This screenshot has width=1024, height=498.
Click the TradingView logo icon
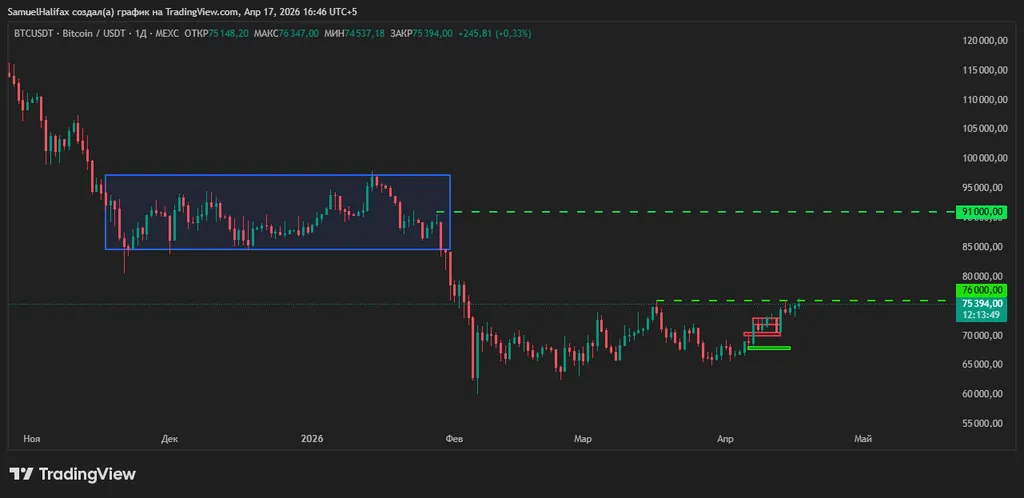(21, 474)
